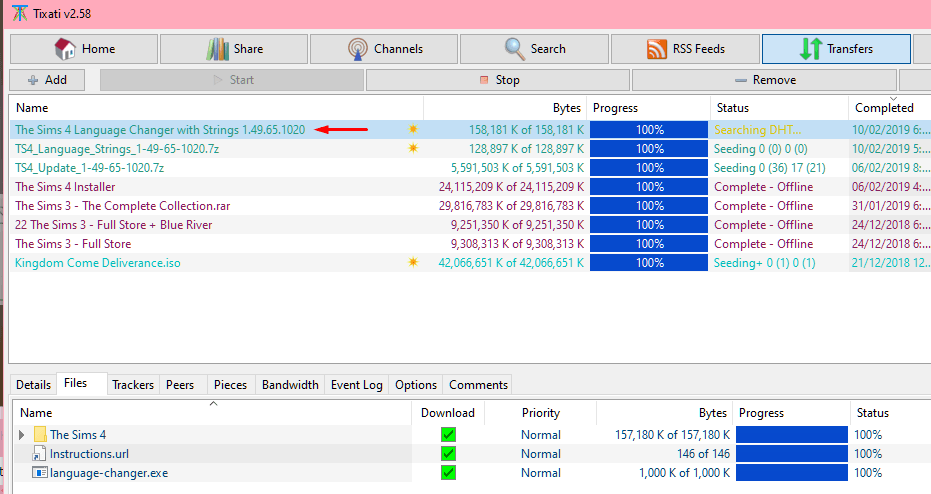Select The Sims 3 Complete Collection.rar transfer
Viewport: 931px width, 494px height.
click(122, 205)
